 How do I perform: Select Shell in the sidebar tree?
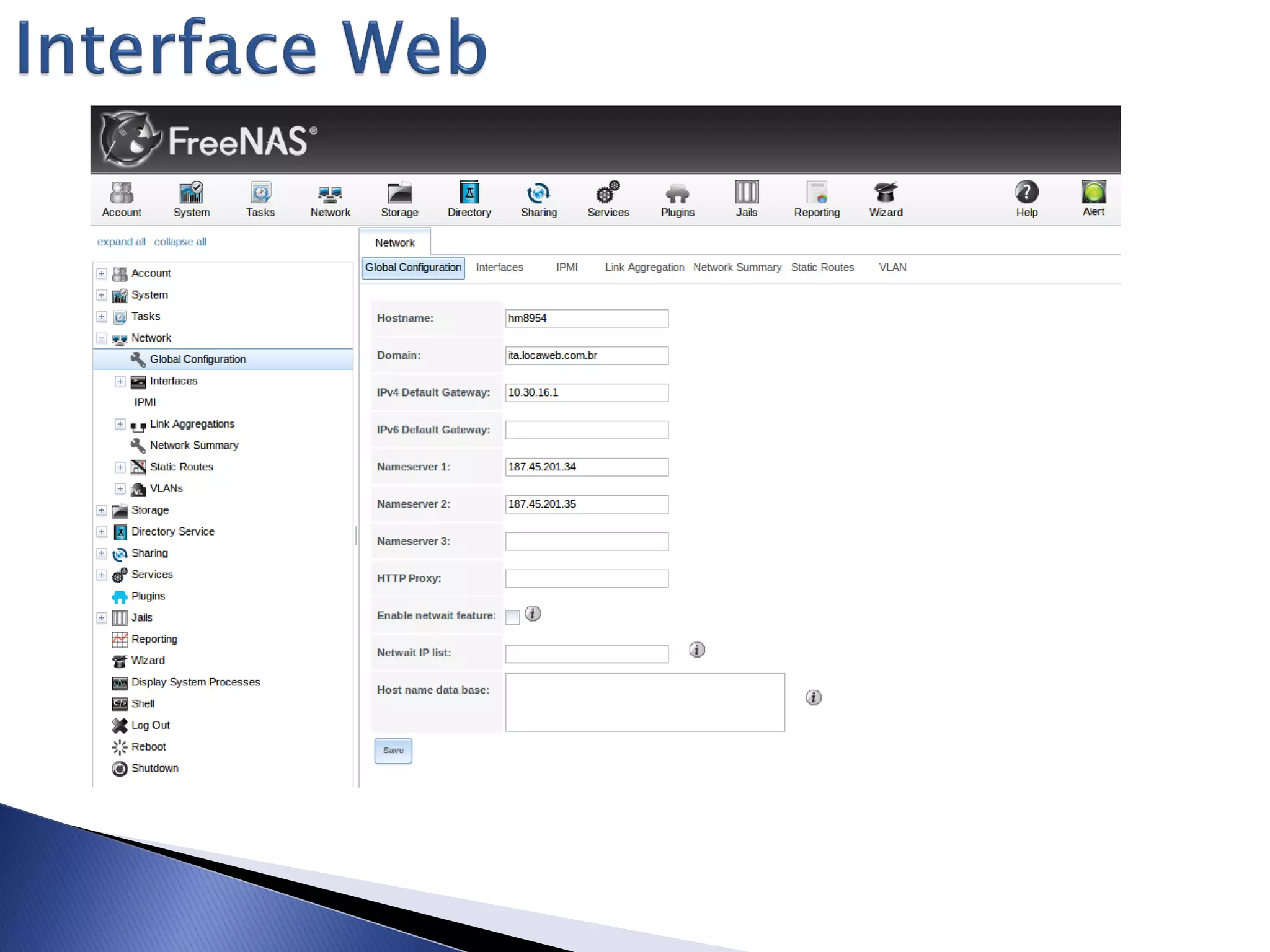click(x=143, y=703)
